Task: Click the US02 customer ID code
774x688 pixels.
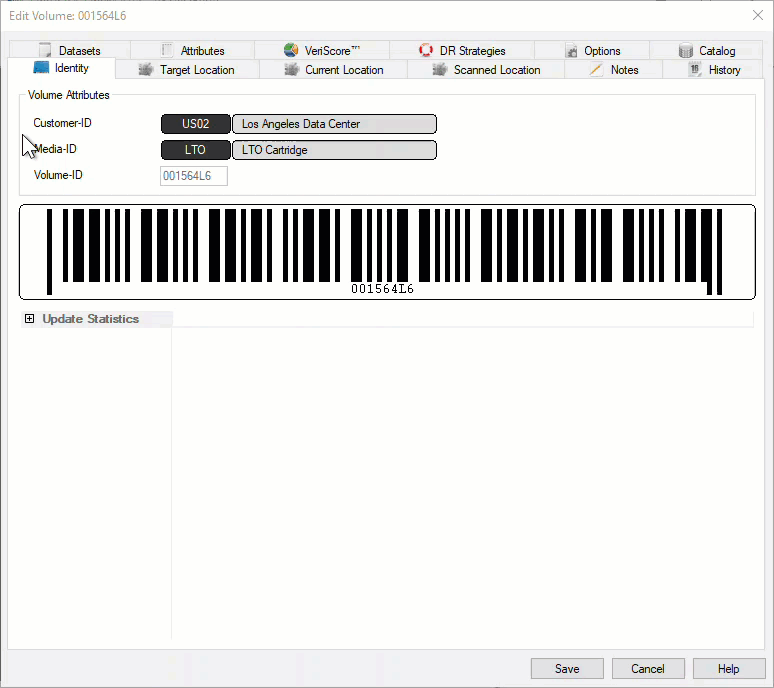Action: [x=195, y=124]
